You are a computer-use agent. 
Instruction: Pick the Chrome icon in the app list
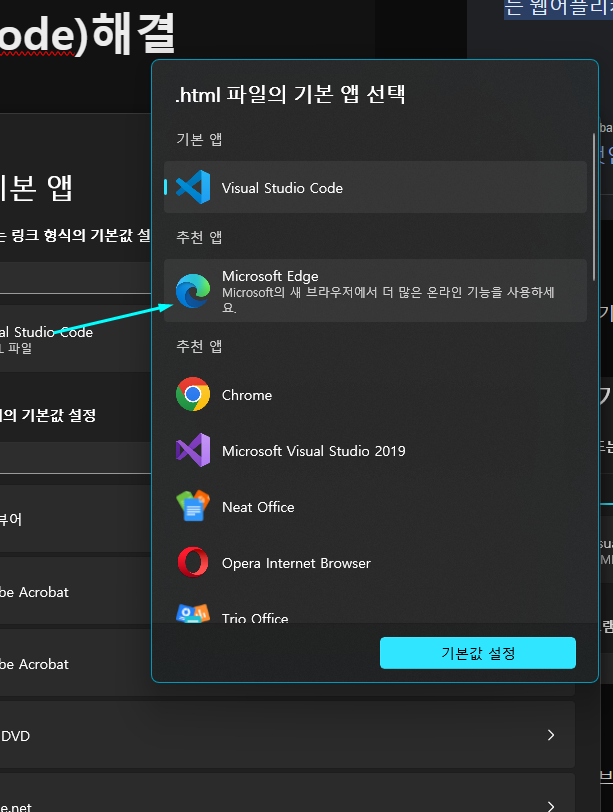coord(193,394)
